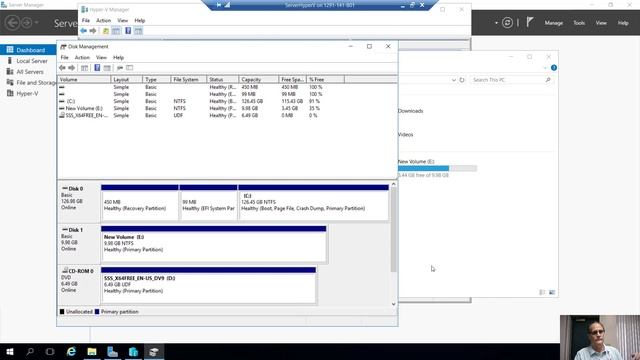Expand Server Manager navigation history dropdown
This screenshot has height=360, width=640.
point(37,22)
